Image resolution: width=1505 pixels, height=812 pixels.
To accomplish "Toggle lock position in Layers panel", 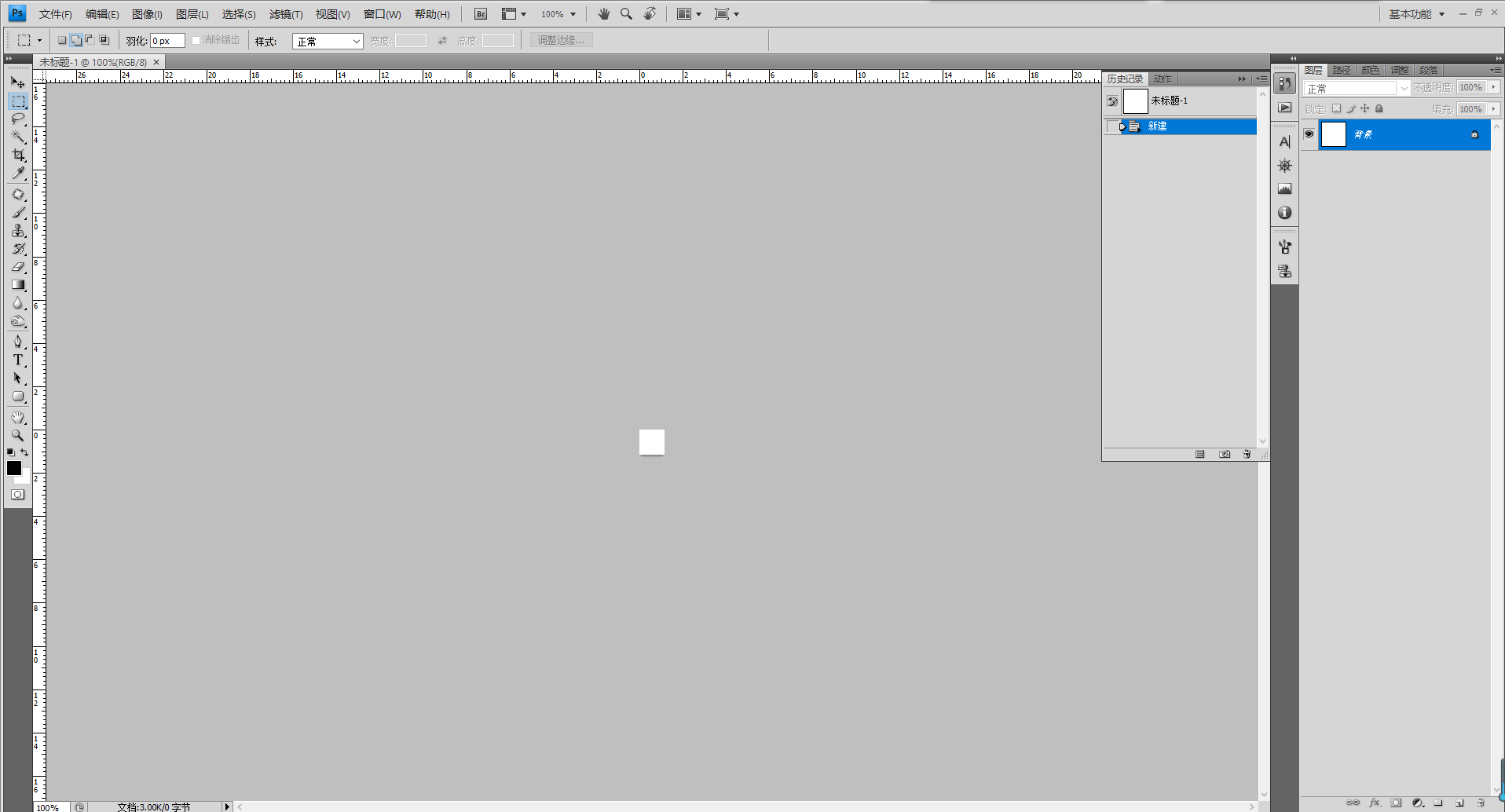I will tap(1365, 109).
